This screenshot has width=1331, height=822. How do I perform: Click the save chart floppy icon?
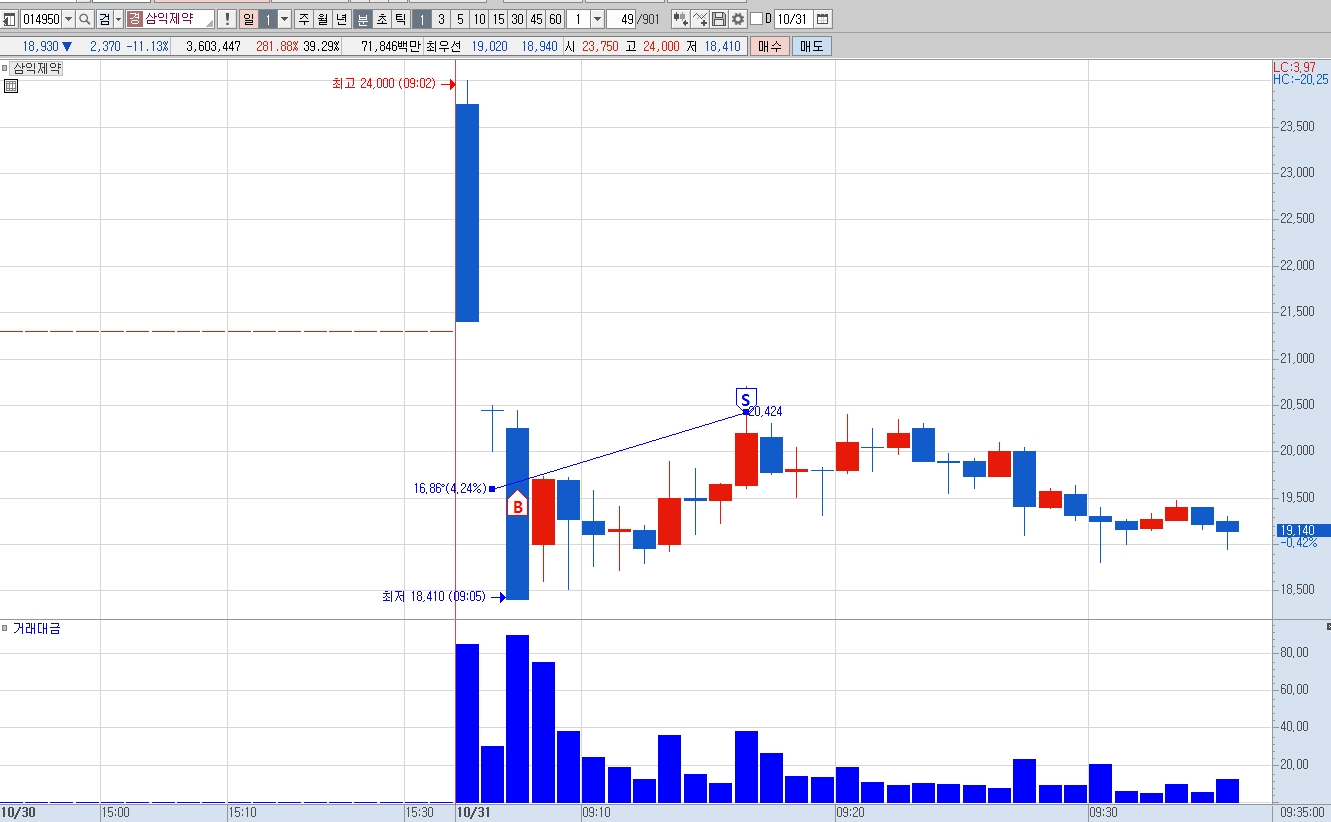(x=719, y=19)
